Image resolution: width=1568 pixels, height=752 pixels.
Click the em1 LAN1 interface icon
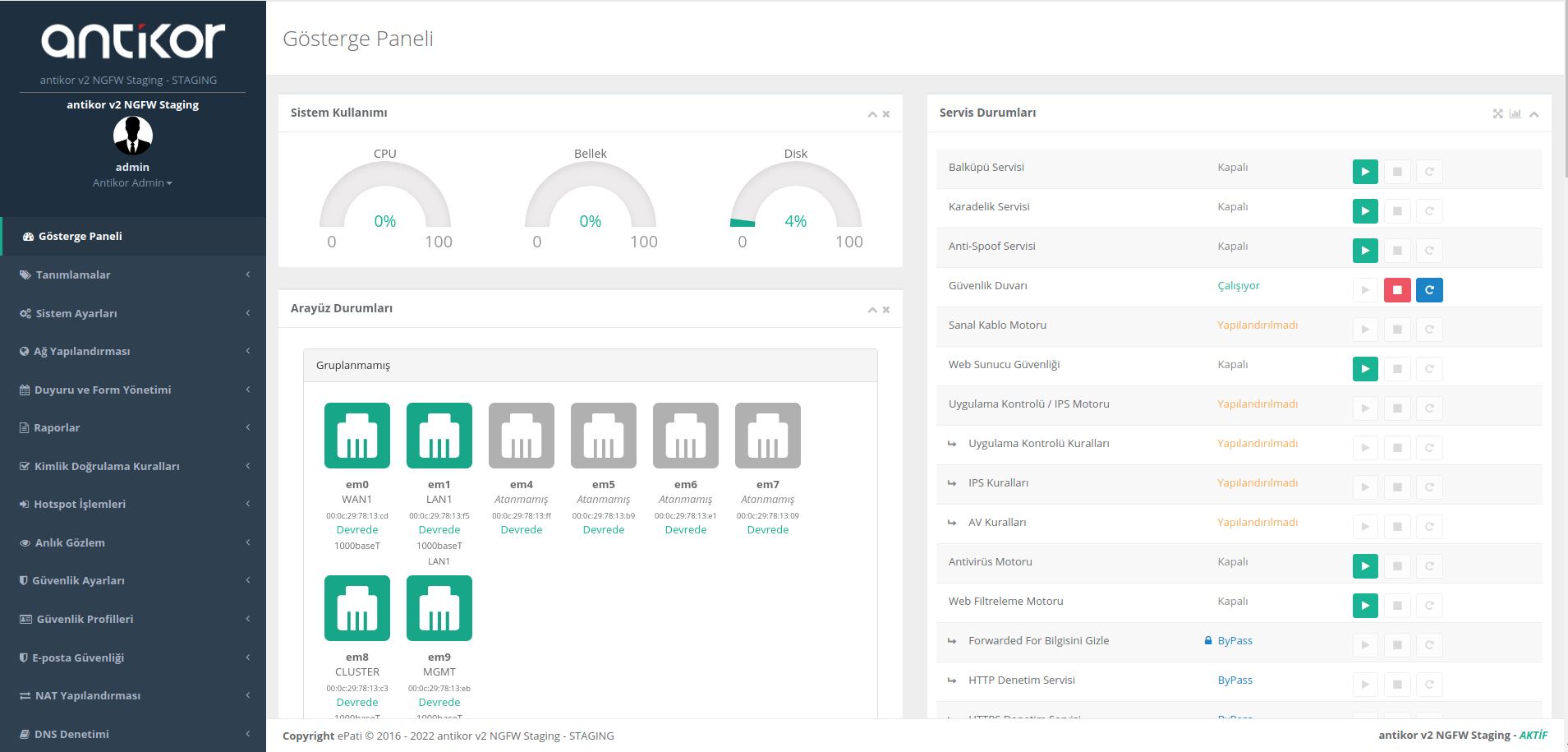(x=439, y=436)
